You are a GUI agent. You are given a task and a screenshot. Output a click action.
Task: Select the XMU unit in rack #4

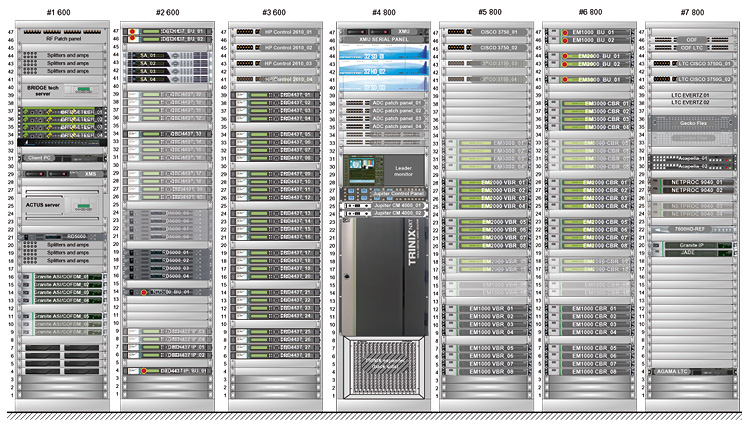click(384, 32)
